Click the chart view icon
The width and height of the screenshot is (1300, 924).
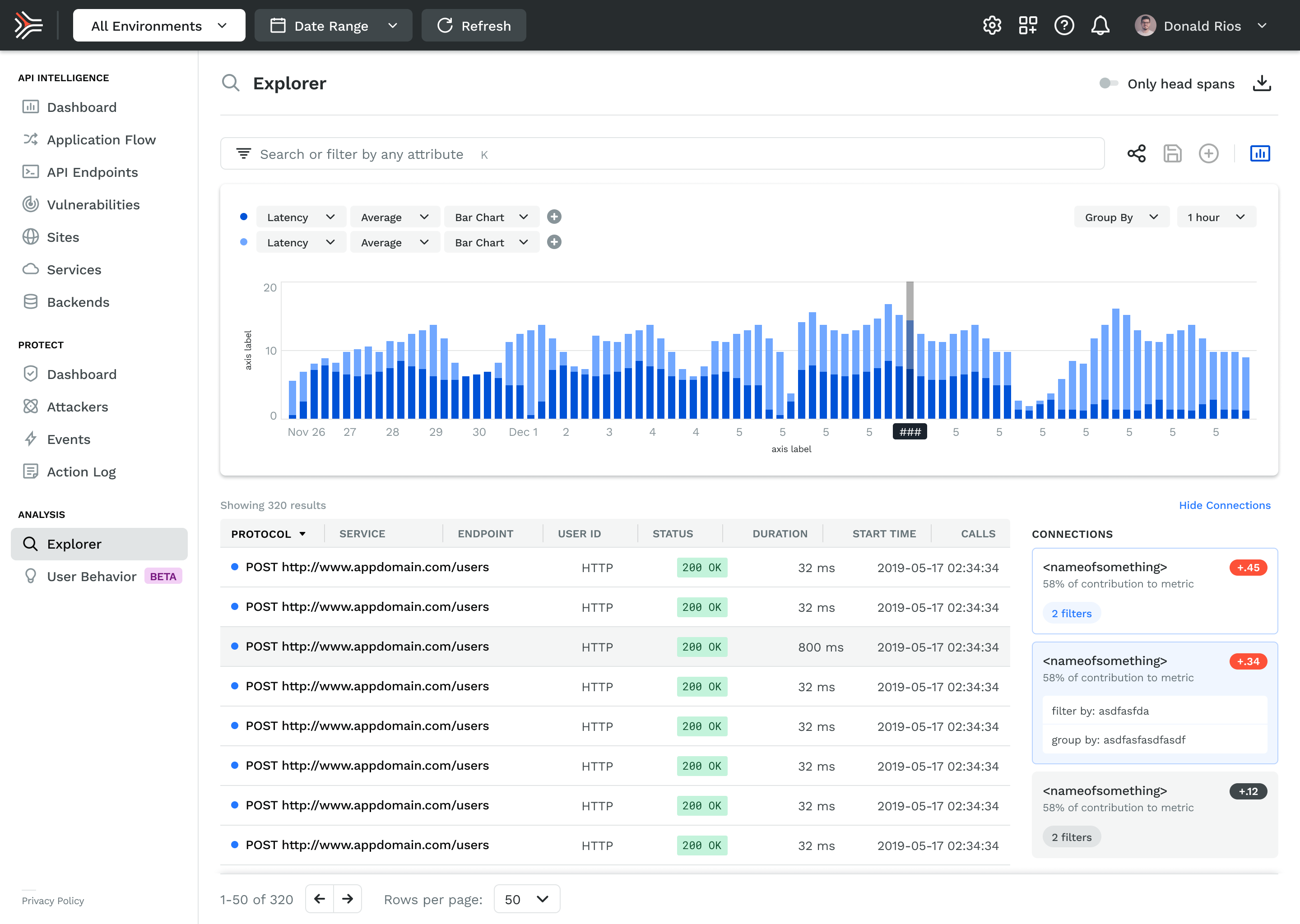point(1259,153)
